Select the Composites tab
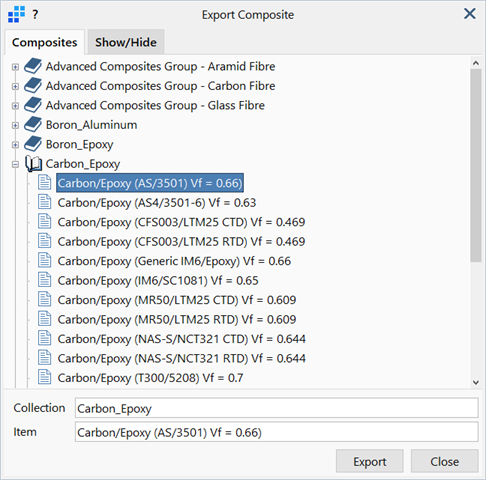Viewport: 486px width, 480px height. [x=44, y=42]
